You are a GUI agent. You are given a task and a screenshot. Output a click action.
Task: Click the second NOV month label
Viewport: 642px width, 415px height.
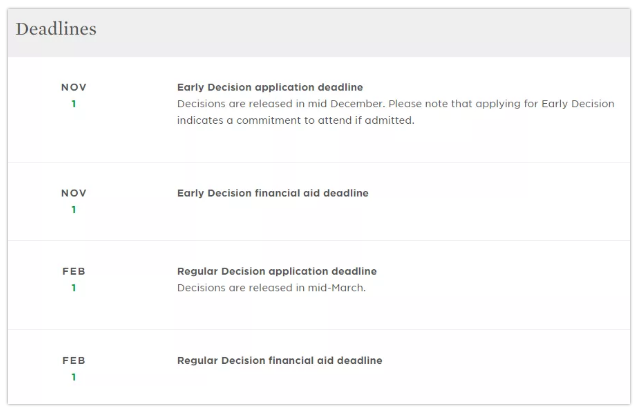74,193
